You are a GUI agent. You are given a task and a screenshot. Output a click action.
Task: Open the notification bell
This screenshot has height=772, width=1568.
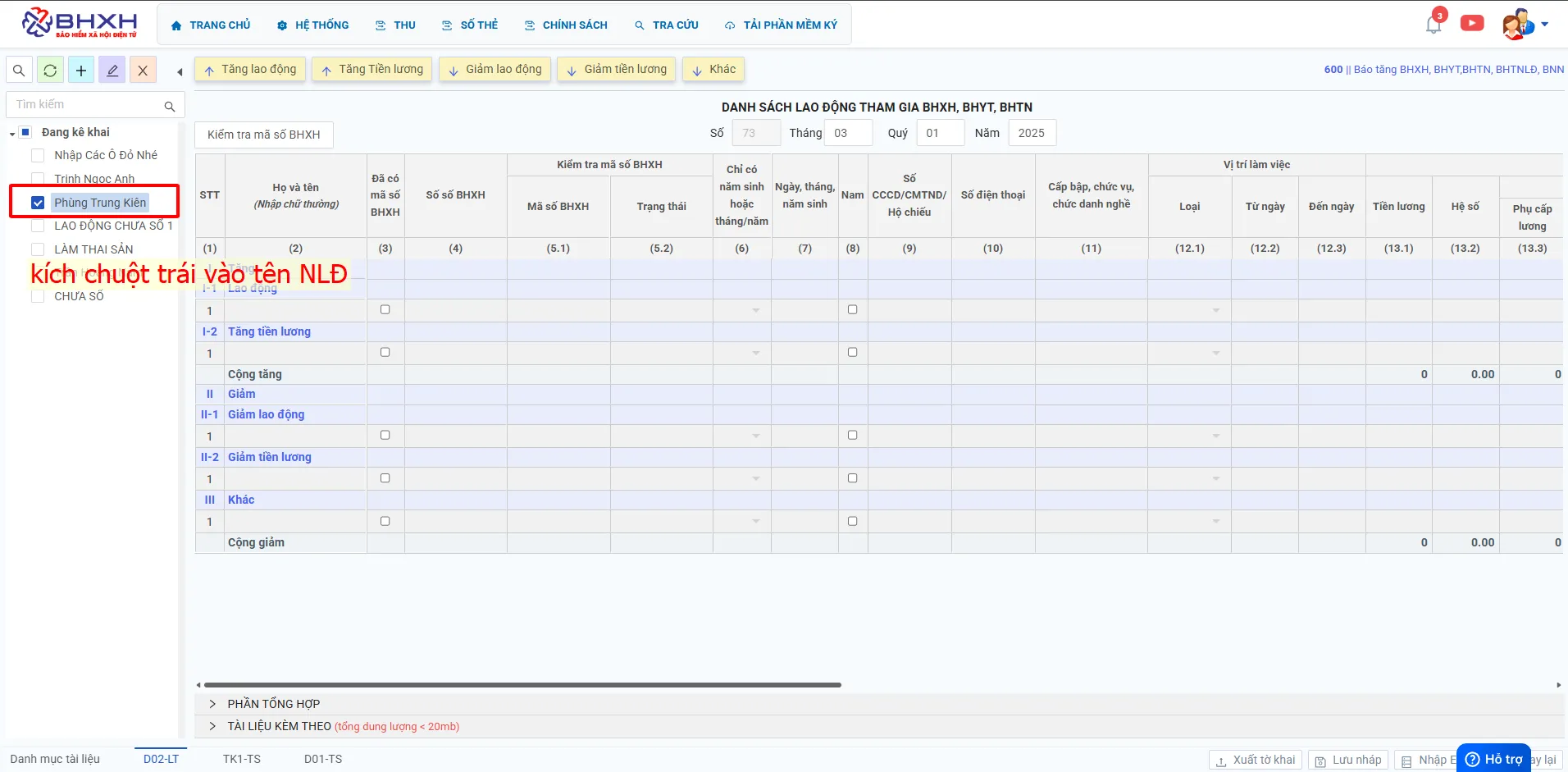(1434, 25)
